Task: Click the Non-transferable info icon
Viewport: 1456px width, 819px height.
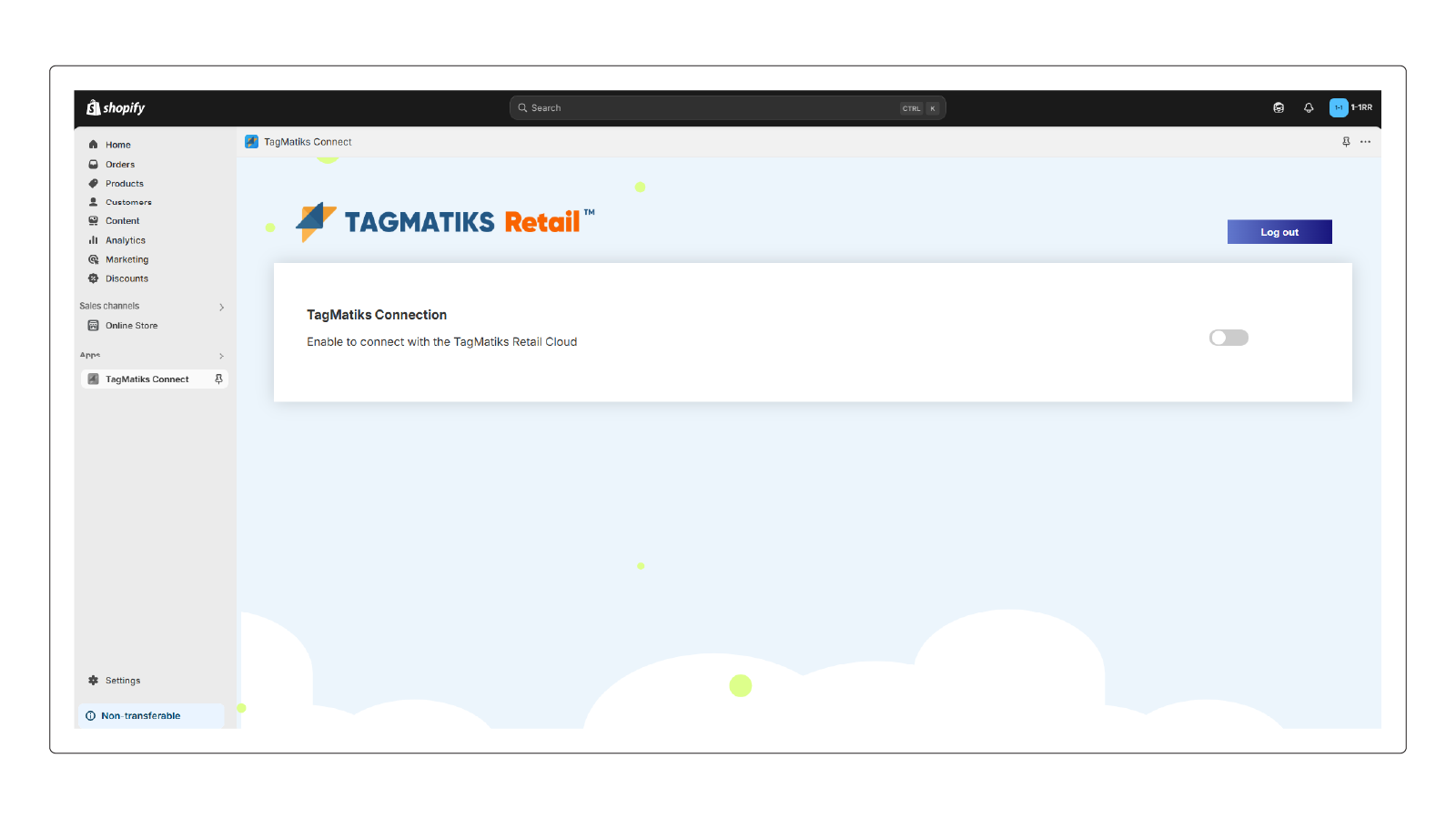Action: pos(90,716)
